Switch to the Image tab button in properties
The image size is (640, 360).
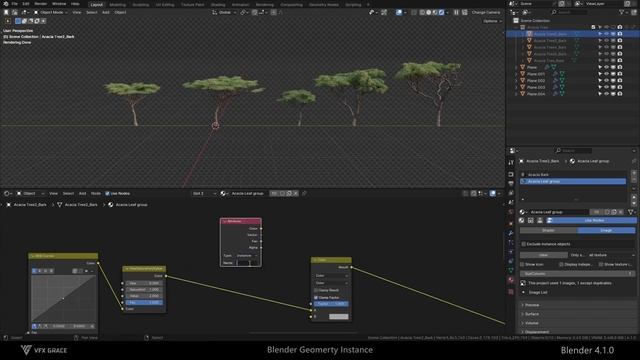pyautogui.click(x=606, y=231)
